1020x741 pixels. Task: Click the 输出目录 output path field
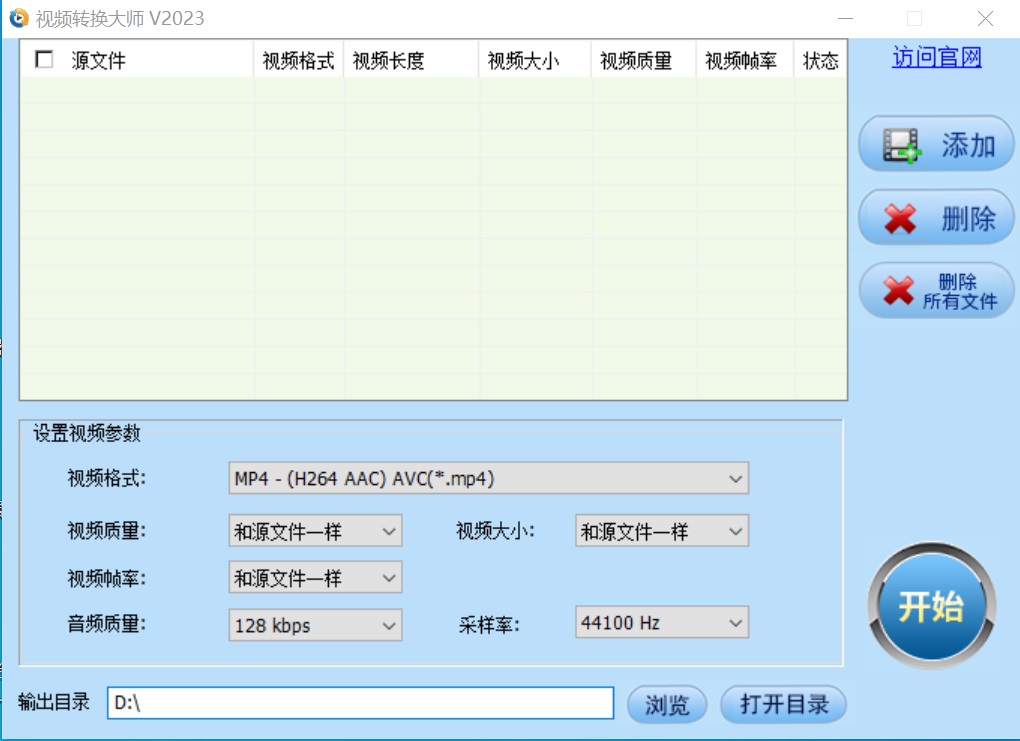(x=360, y=704)
